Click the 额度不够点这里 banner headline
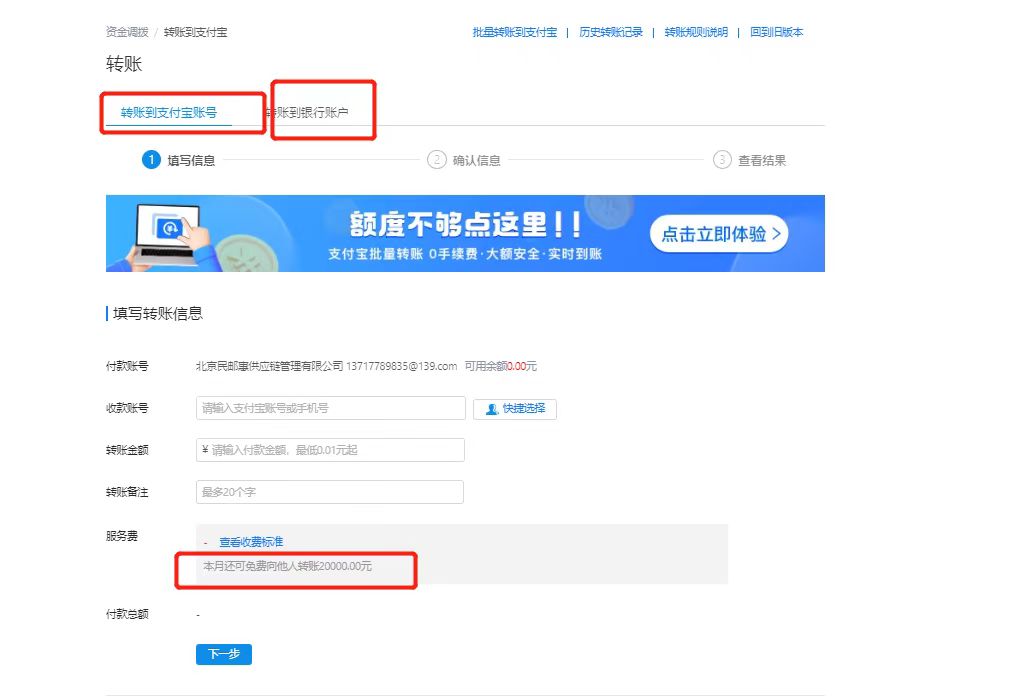 [x=465, y=224]
